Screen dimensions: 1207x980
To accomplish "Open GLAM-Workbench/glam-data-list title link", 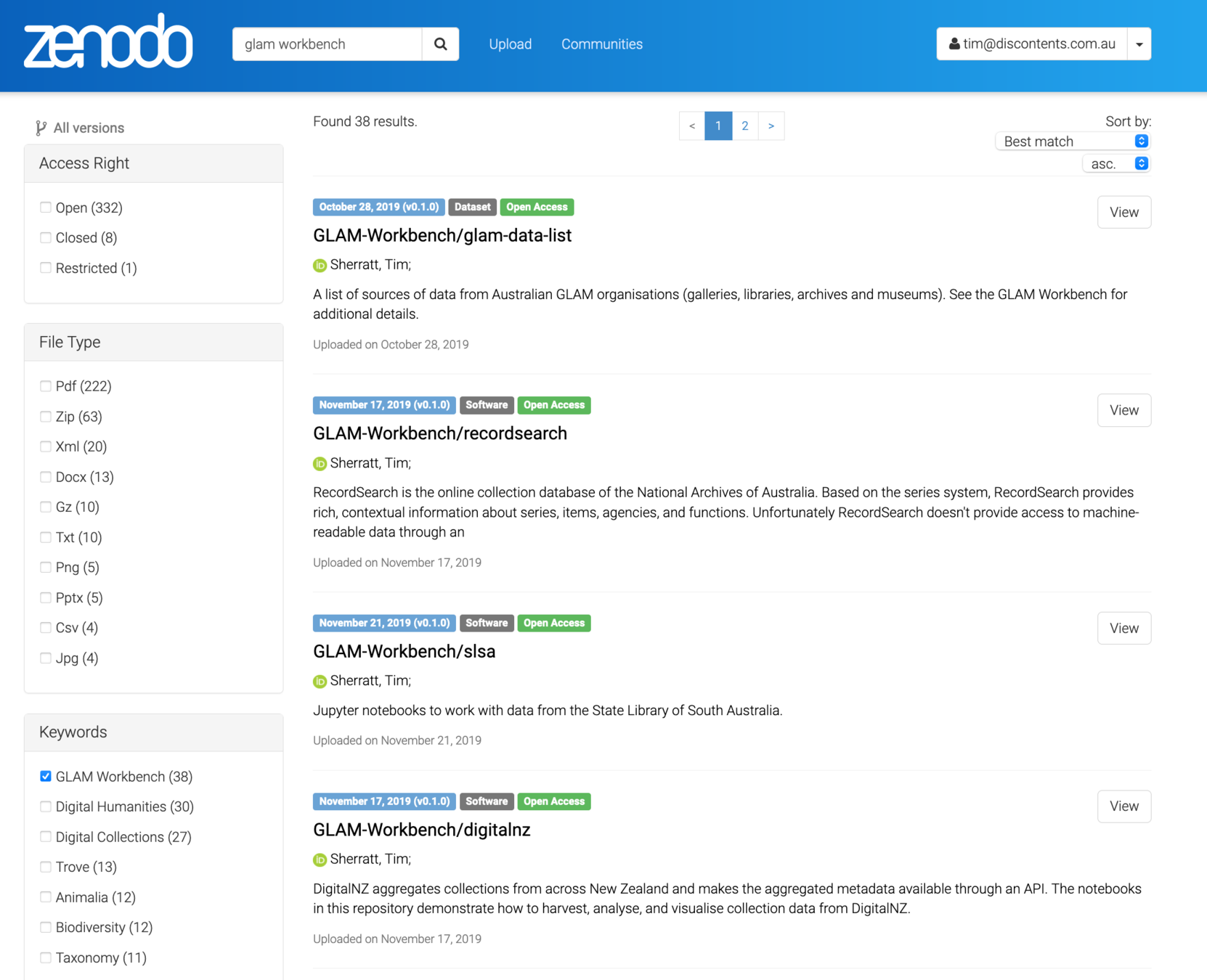I will (x=442, y=236).
